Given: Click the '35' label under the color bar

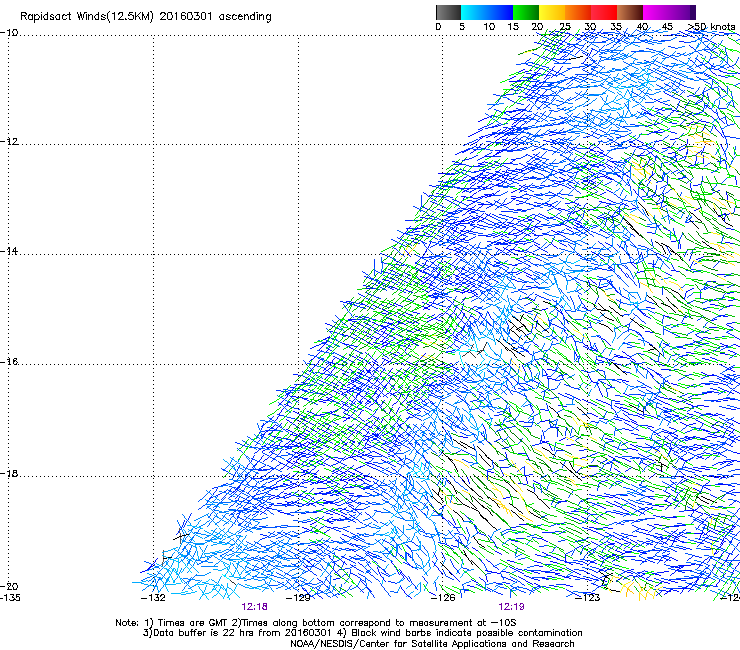Looking at the screenshot, I should 616,27.
